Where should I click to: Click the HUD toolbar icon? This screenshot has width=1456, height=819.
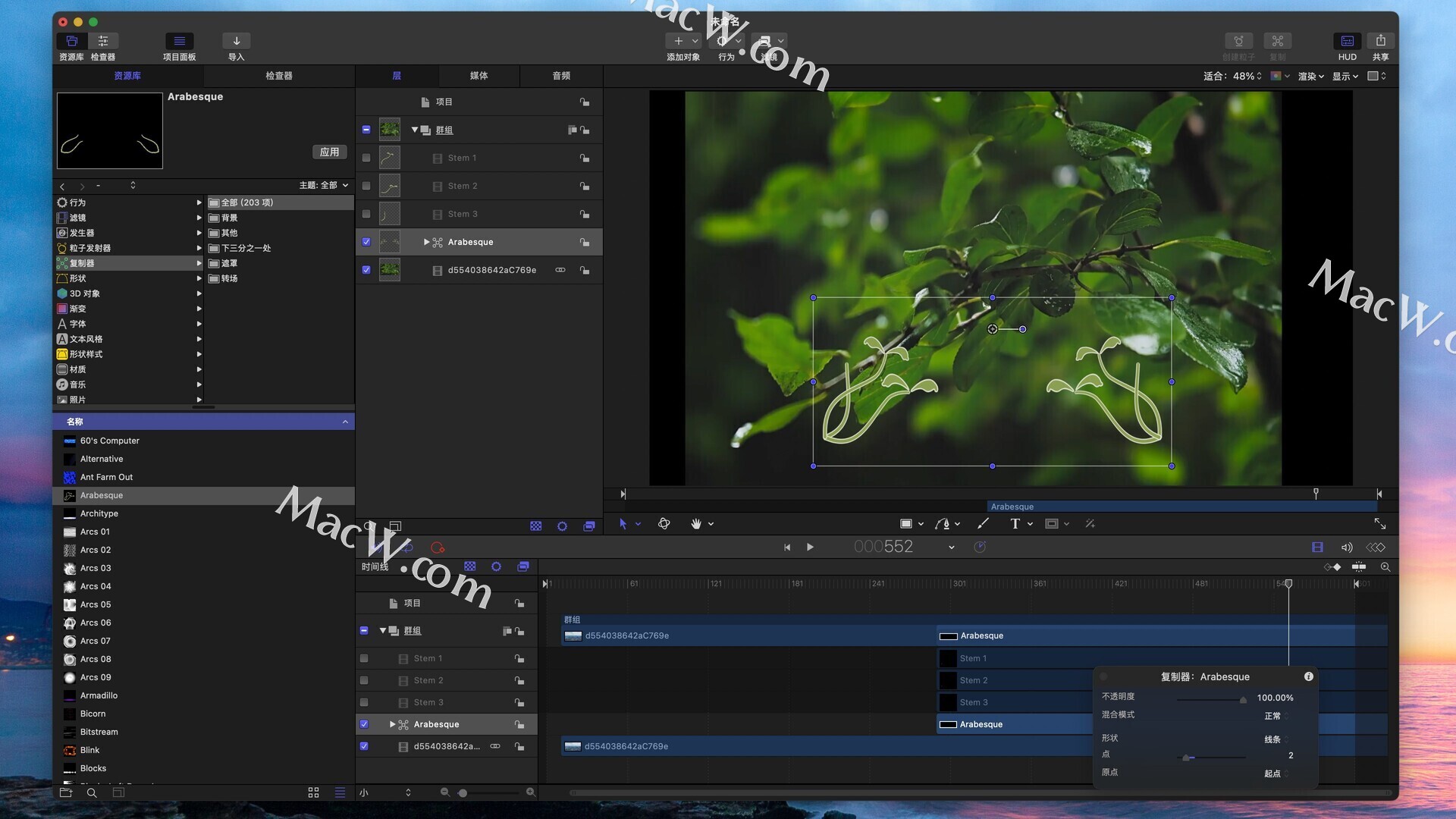click(1347, 41)
